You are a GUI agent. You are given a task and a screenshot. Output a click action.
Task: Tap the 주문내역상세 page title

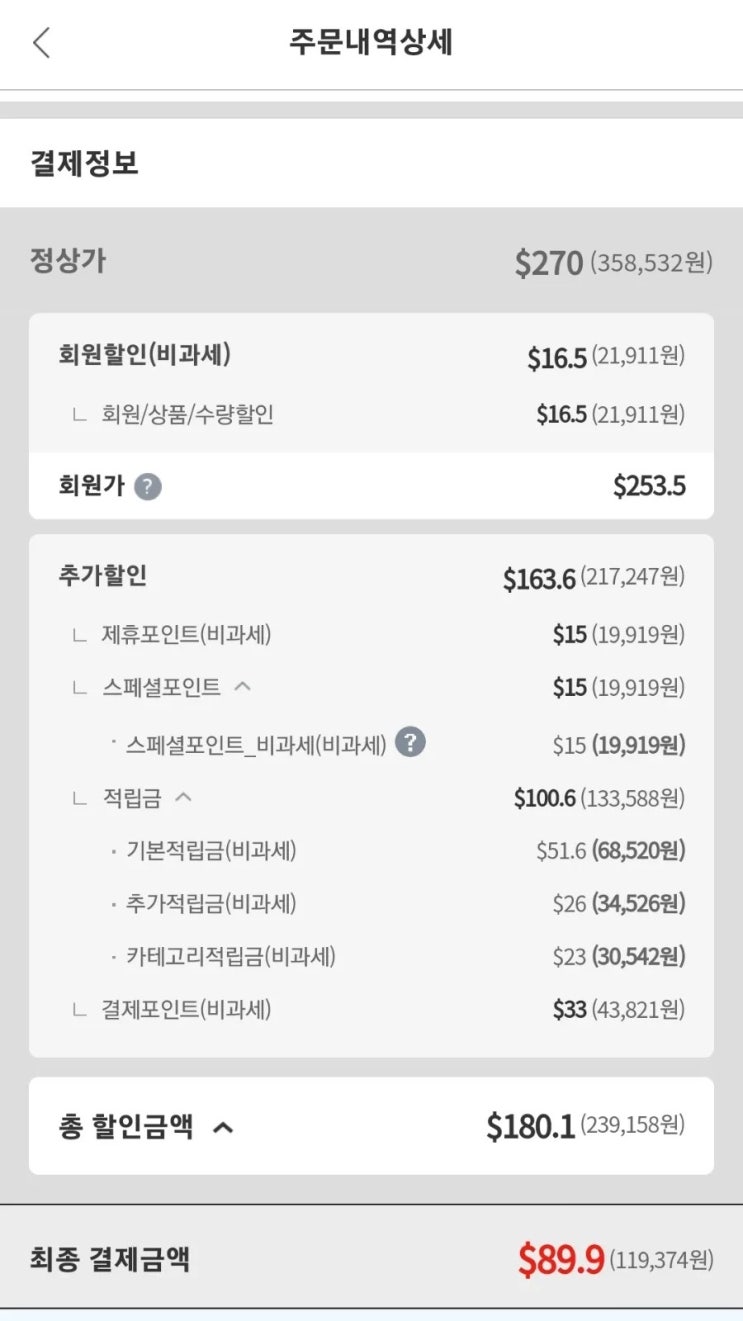tap(371, 43)
